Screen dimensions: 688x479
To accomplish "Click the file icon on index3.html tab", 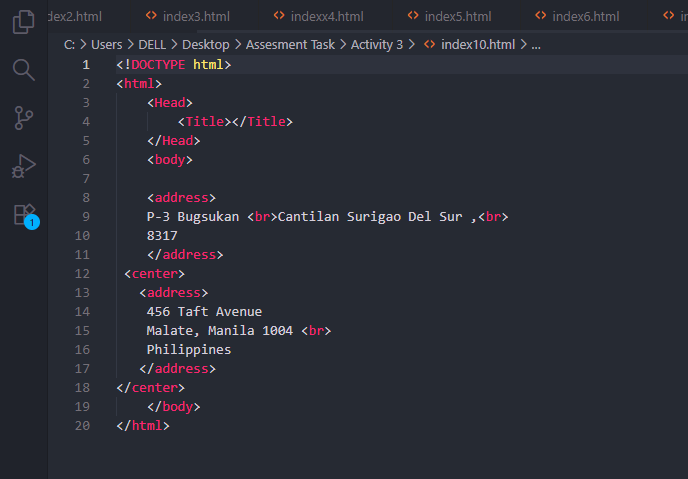I will tap(151, 16).
